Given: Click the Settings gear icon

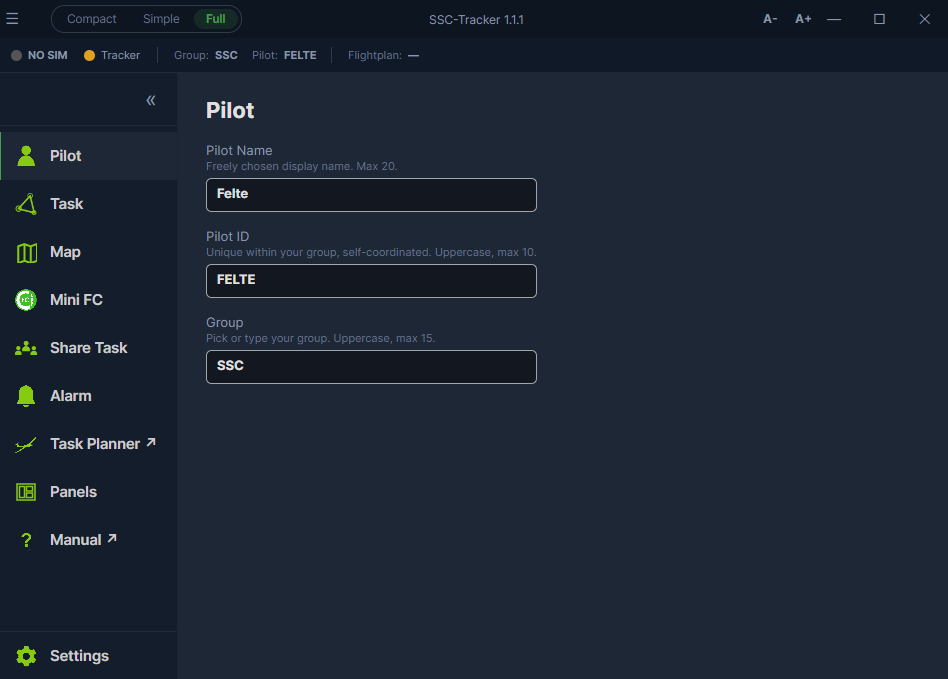Looking at the screenshot, I should pyautogui.click(x=26, y=656).
